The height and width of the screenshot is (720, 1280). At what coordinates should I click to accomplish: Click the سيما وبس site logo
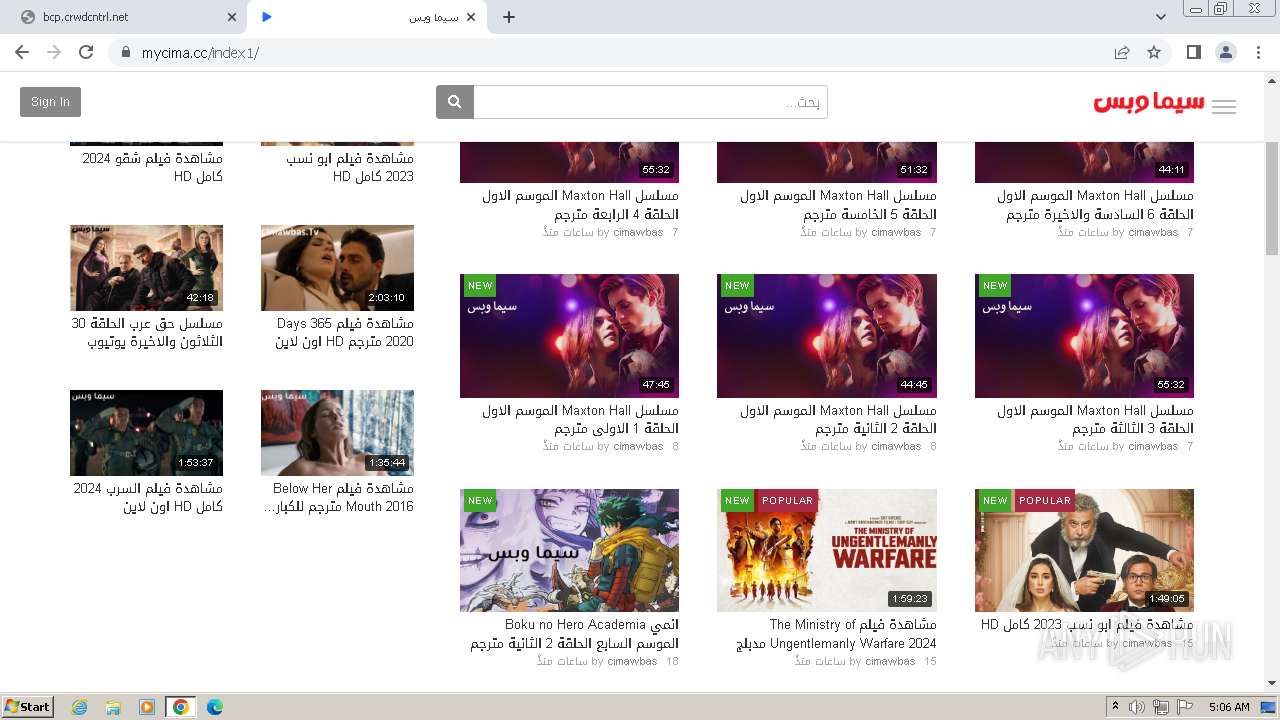(1149, 103)
